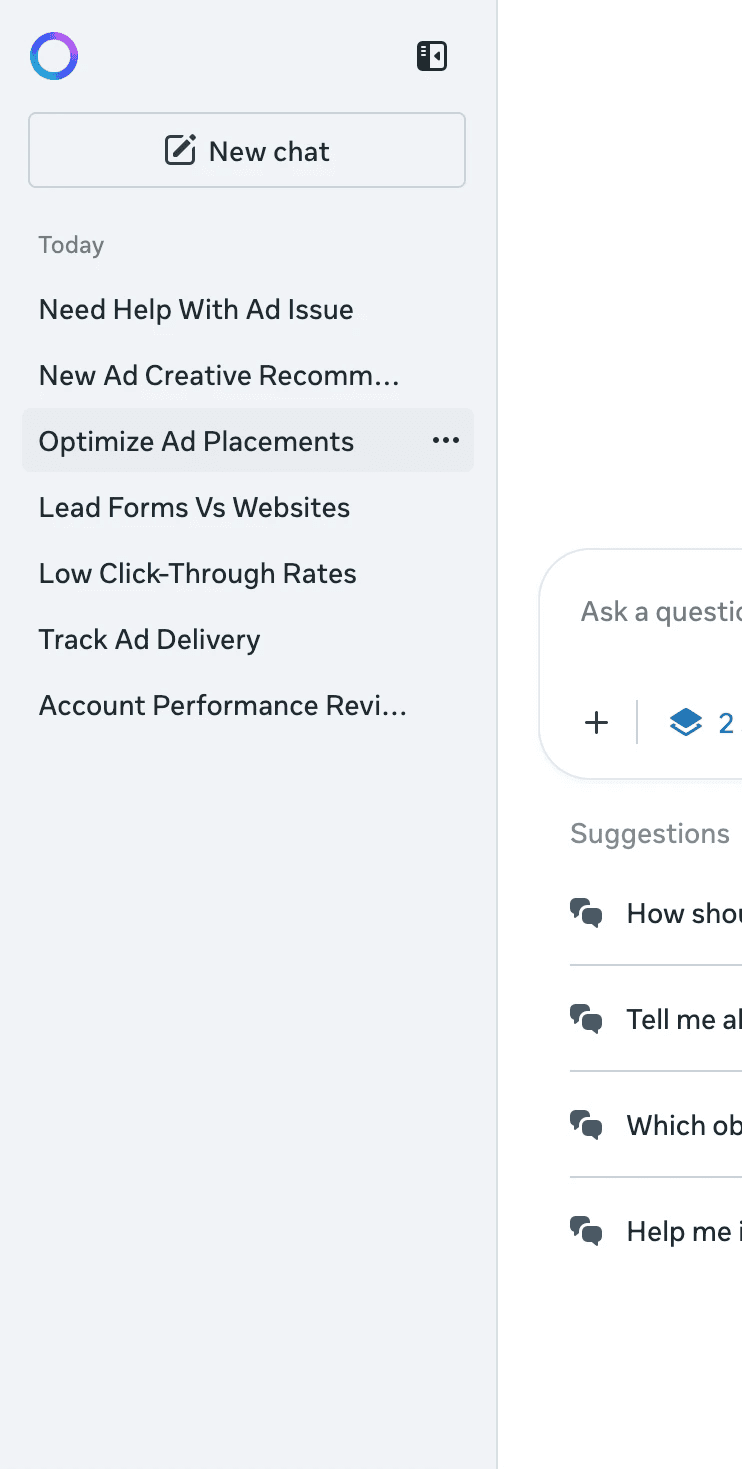Click the pencil icon in New chat button
The width and height of the screenshot is (742, 1469).
click(x=180, y=151)
